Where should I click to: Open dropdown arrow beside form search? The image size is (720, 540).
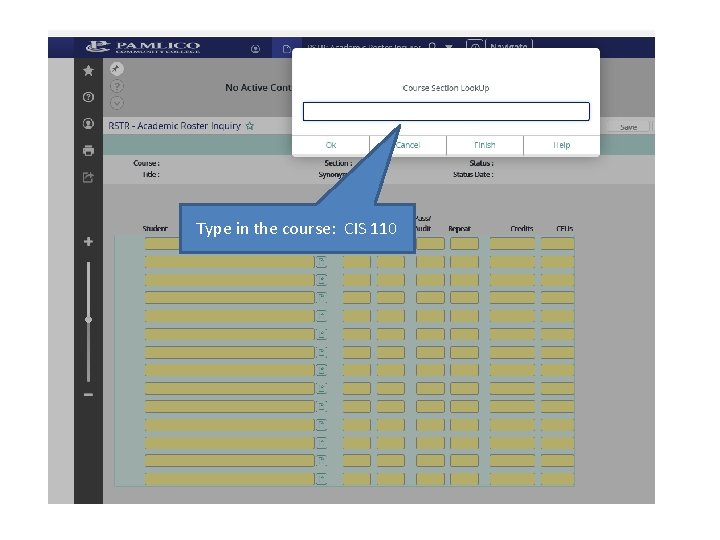(x=449, y=47)
